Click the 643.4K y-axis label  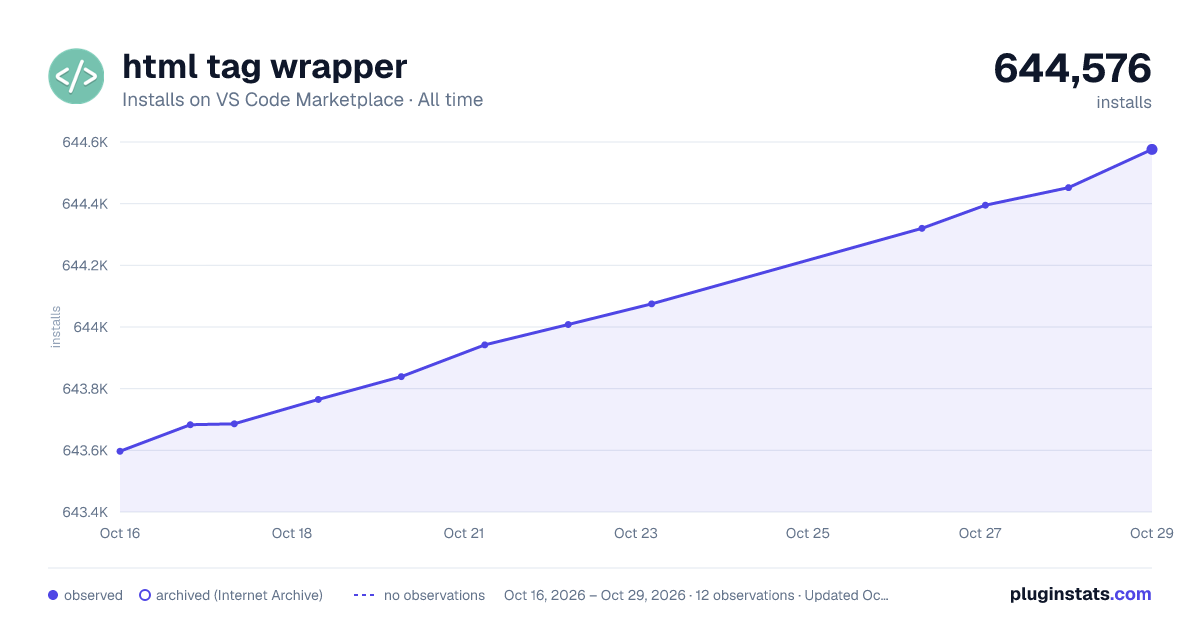pos(85,512)
